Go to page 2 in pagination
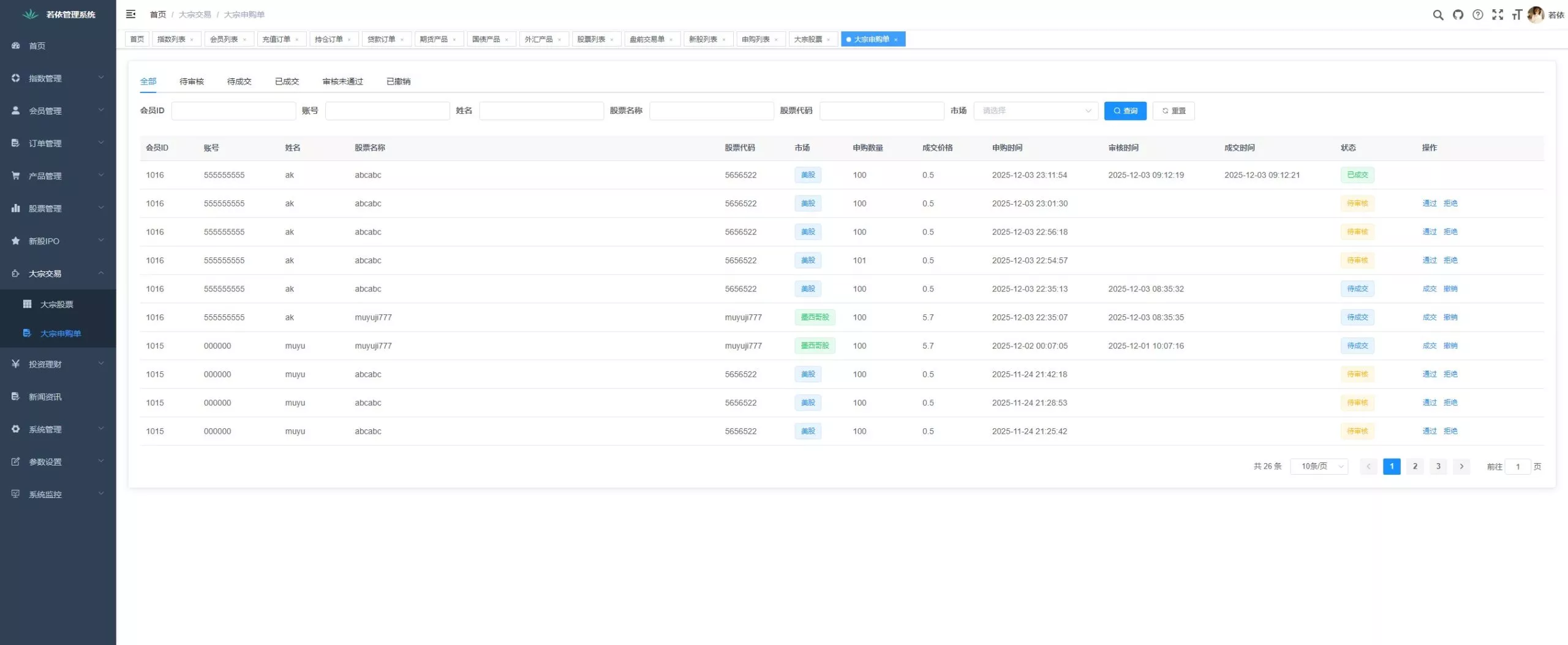 pyautogui.click(x=1414, y=467)
